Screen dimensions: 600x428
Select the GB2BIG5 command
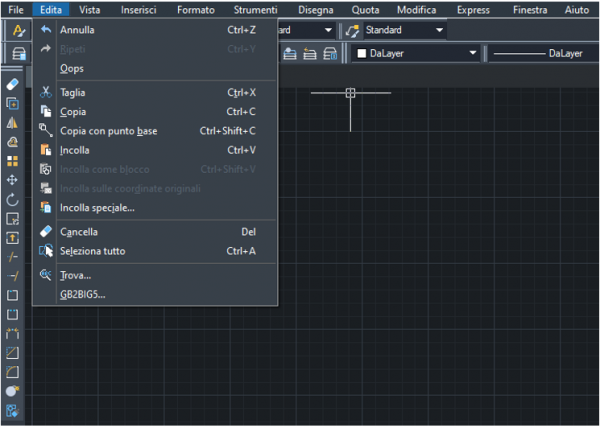pos(155,295)
